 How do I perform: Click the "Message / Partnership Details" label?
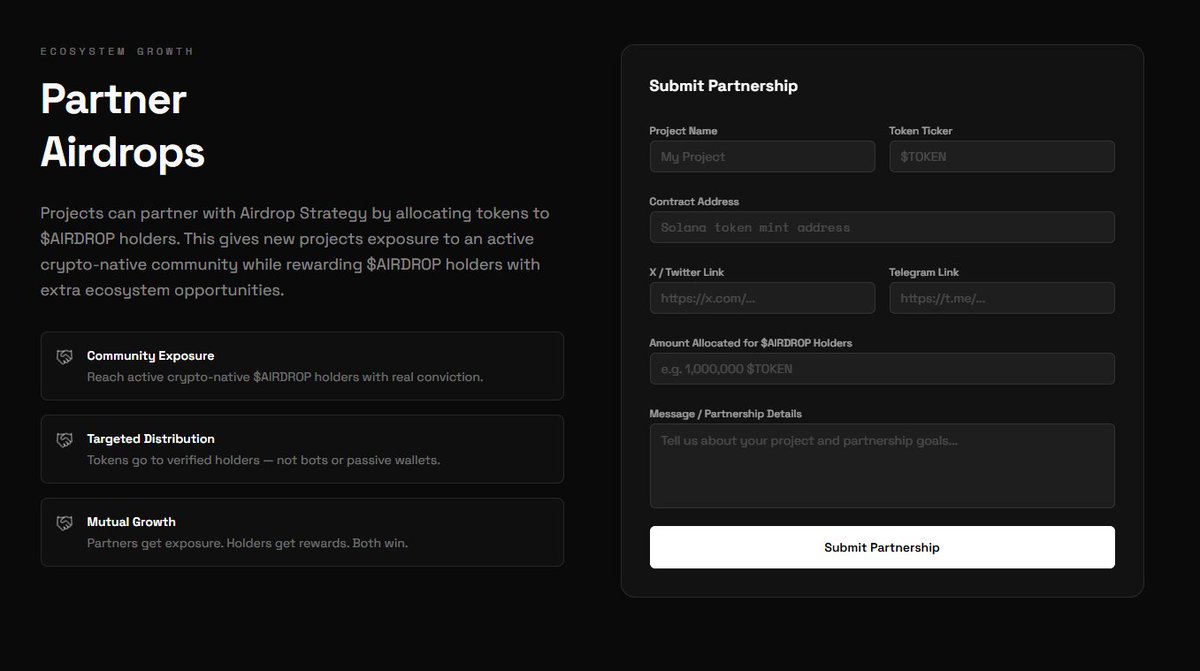(x=725, y=414)
